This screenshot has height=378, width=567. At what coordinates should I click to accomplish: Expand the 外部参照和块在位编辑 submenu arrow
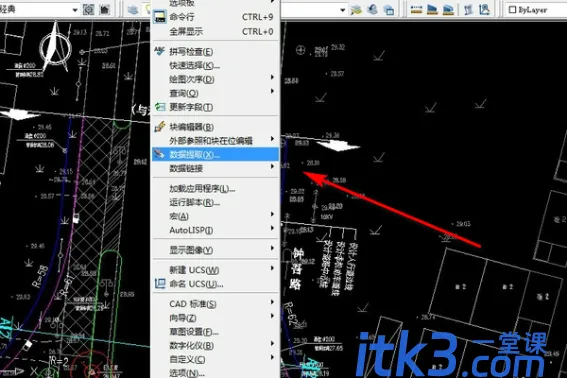pyautogui.click(x=272, y=139)
